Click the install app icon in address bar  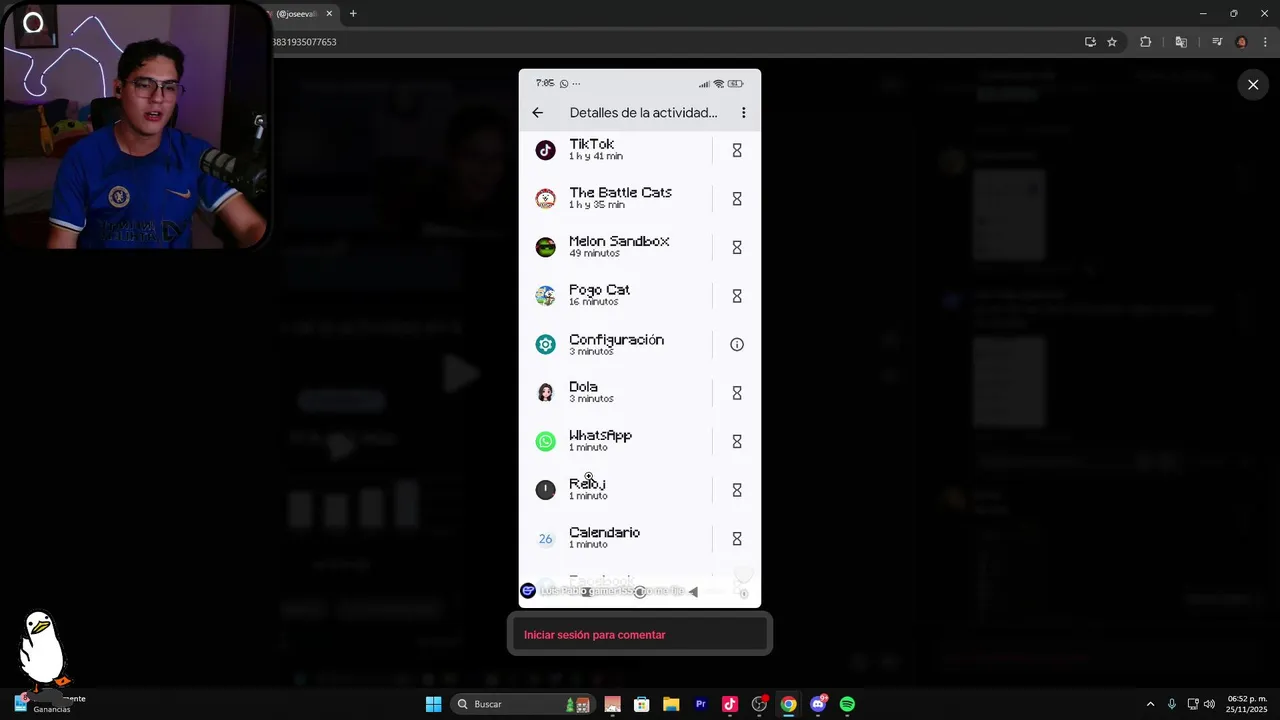[x=1090, y=42]
